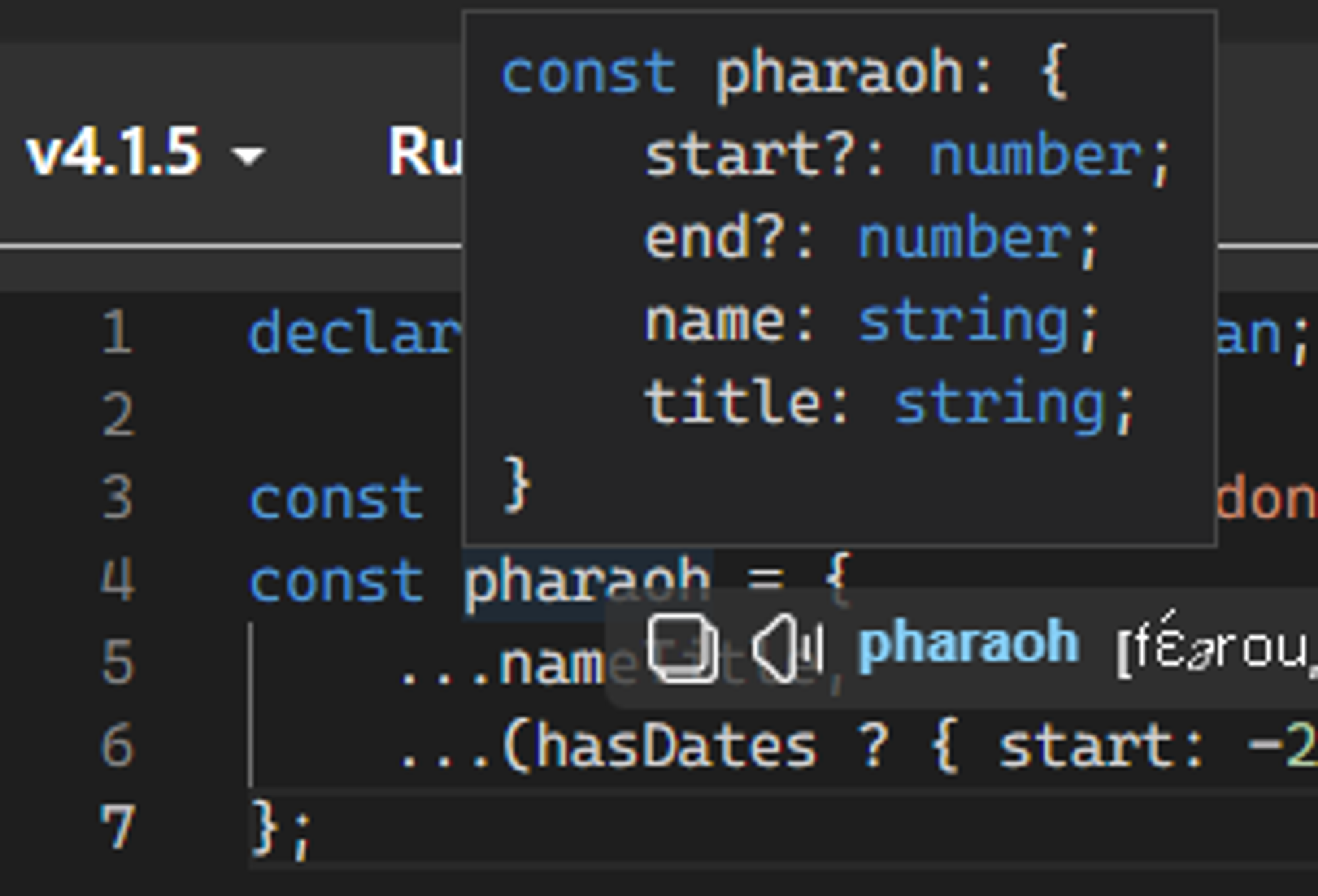The image size is (1318, 896).
Task: Open the v4.1.5 version dropdown
Action: point(145,153)
